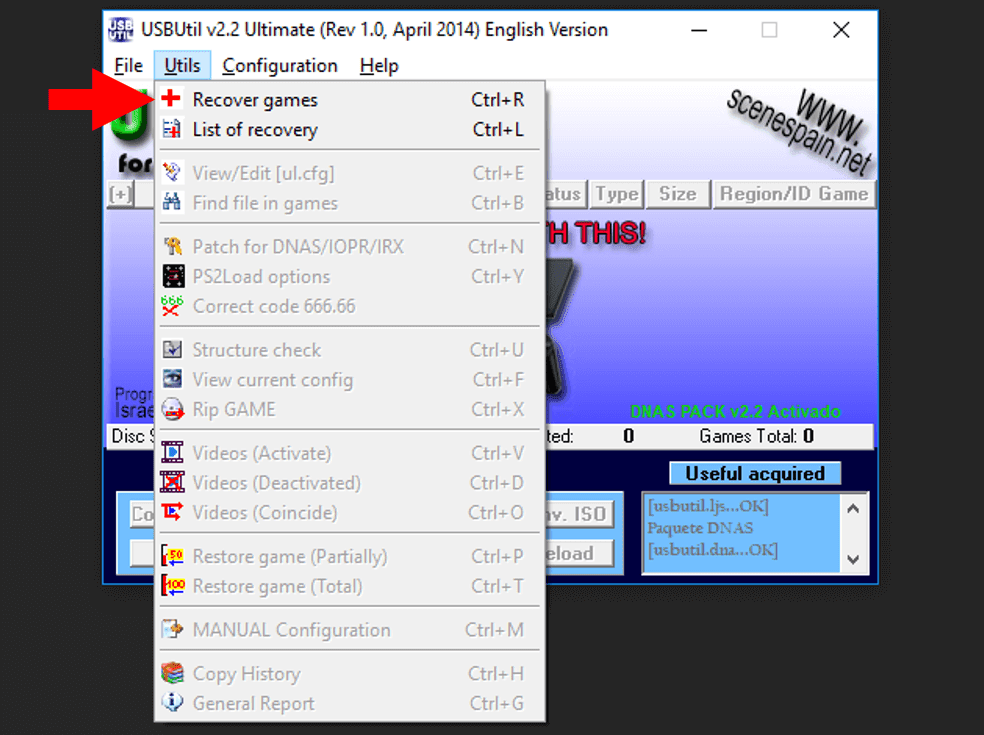The height and width of the screenshot is (735, 984).
Task: Click the List of recovery icon
Action: [x=171, y=129]
